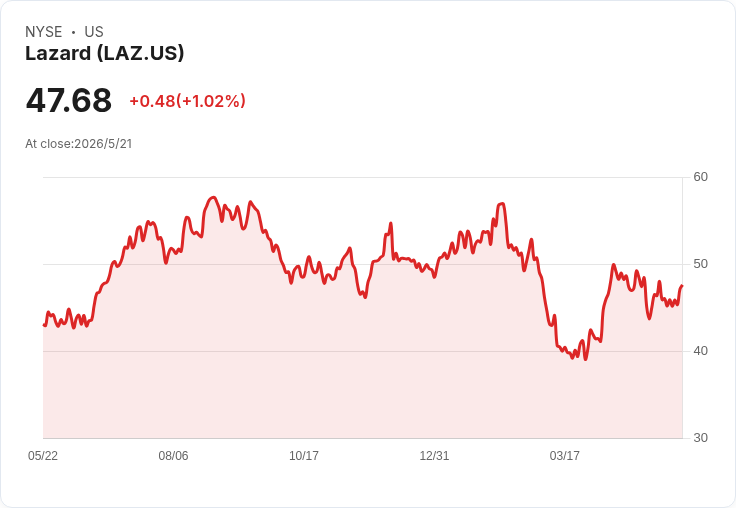Click the 30 y-axis price label

[700, 438]
